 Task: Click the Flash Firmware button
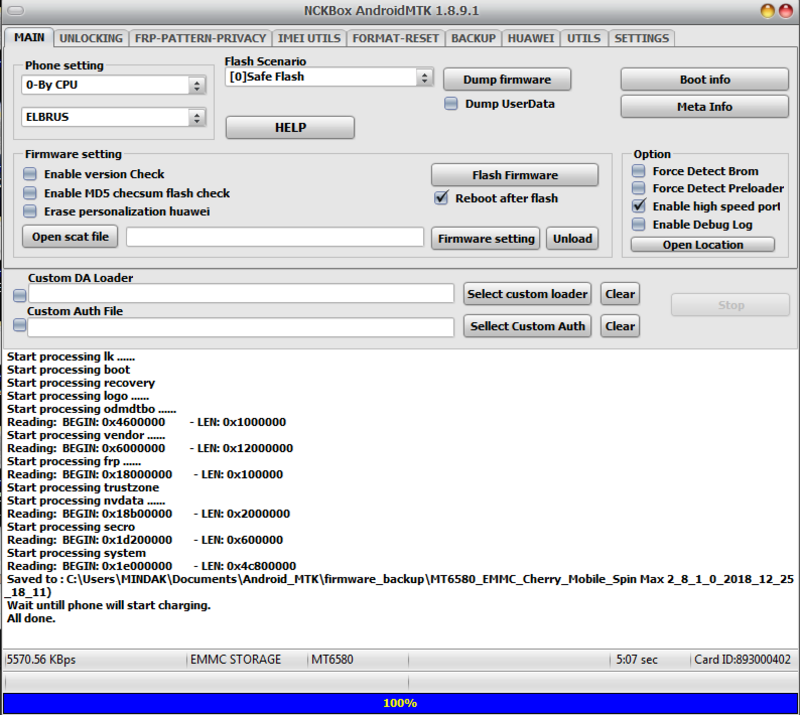click(x=515, y=175)
